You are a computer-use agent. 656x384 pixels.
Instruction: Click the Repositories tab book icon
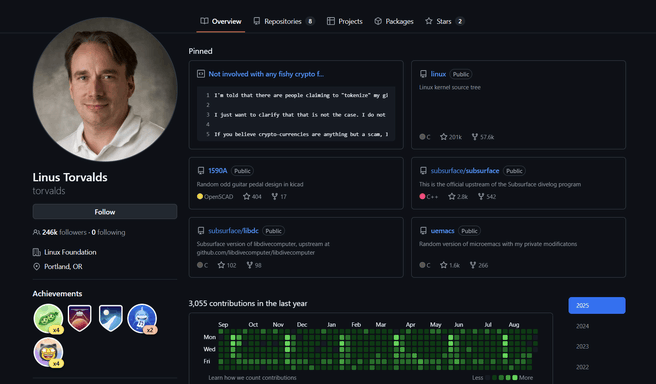coord(257,21)
